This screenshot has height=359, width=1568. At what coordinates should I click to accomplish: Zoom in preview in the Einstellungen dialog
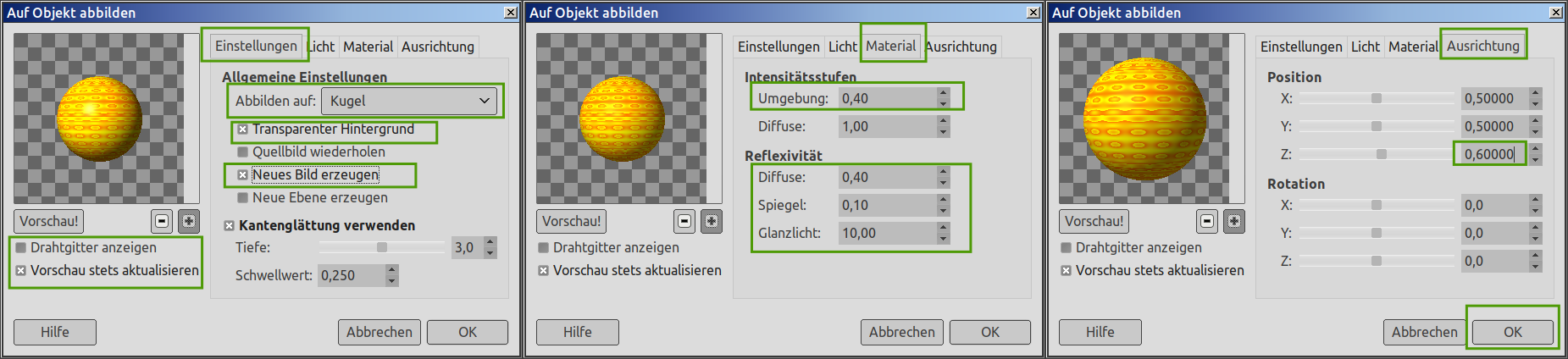189,221
